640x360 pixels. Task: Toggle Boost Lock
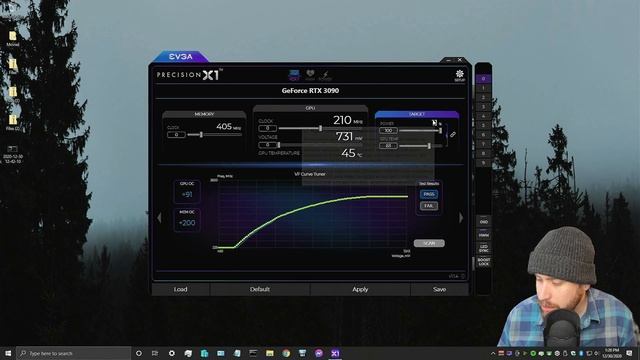[484, 262]
